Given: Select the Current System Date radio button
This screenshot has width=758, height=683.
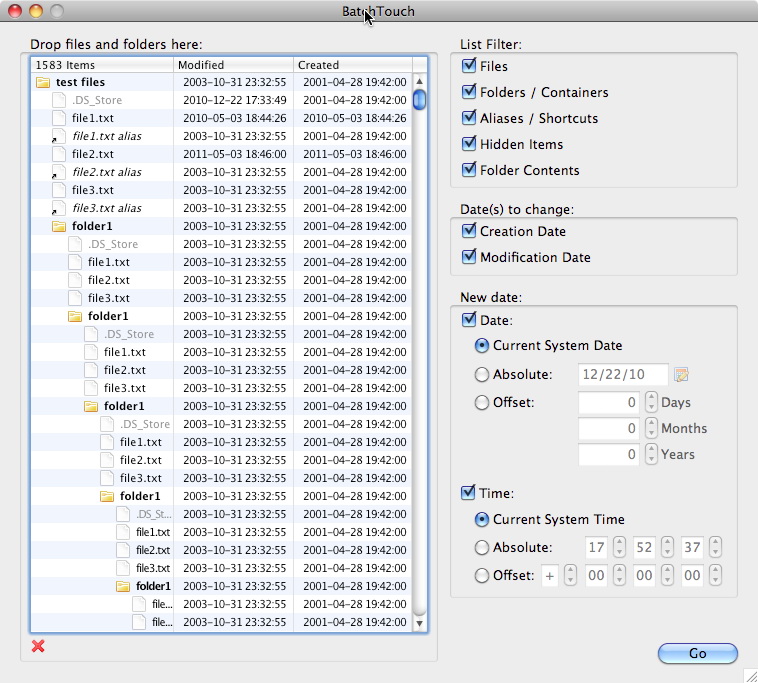Looking at the screenshot, I should click(x=481, y=346).
